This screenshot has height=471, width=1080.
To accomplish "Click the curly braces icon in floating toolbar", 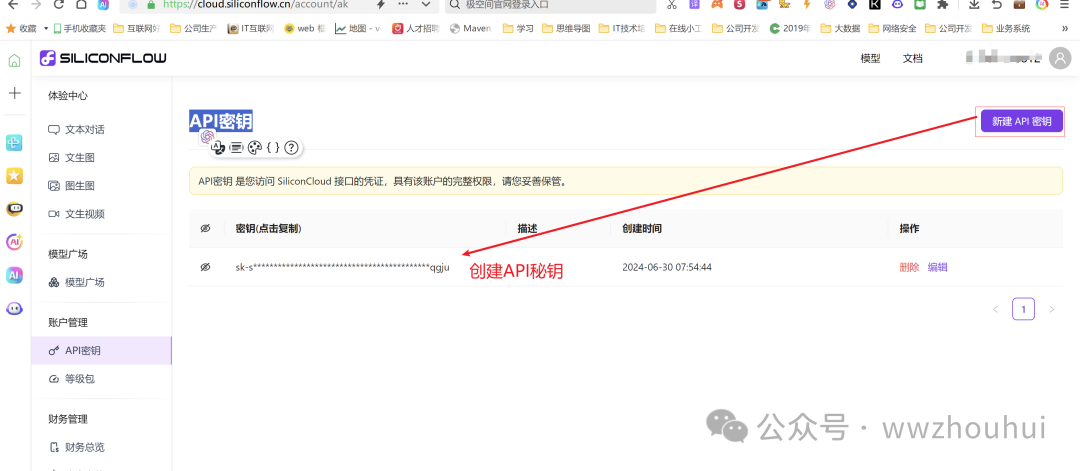I will (x=273, y=147).
